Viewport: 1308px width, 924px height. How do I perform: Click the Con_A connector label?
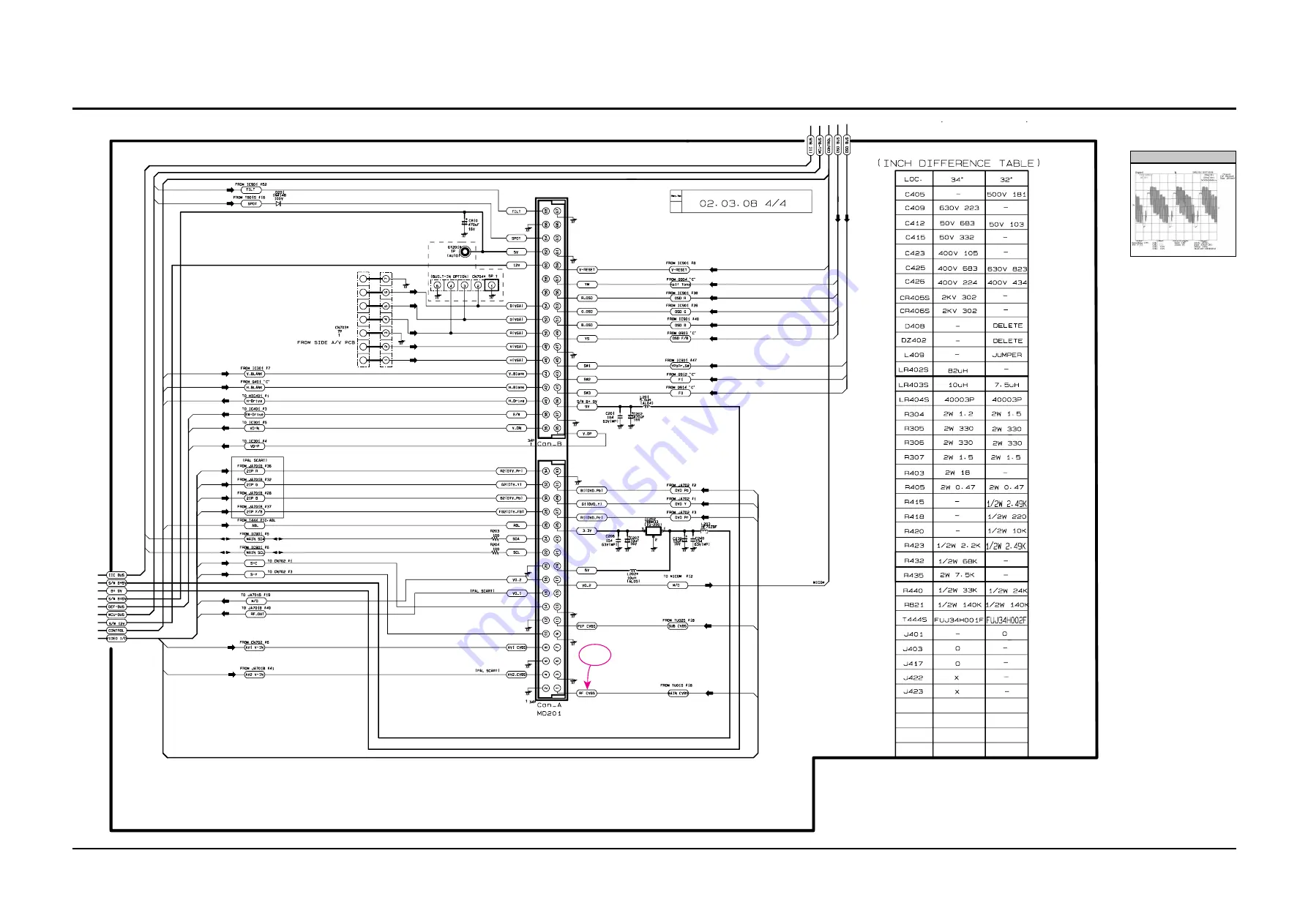[x=550, y=705]
